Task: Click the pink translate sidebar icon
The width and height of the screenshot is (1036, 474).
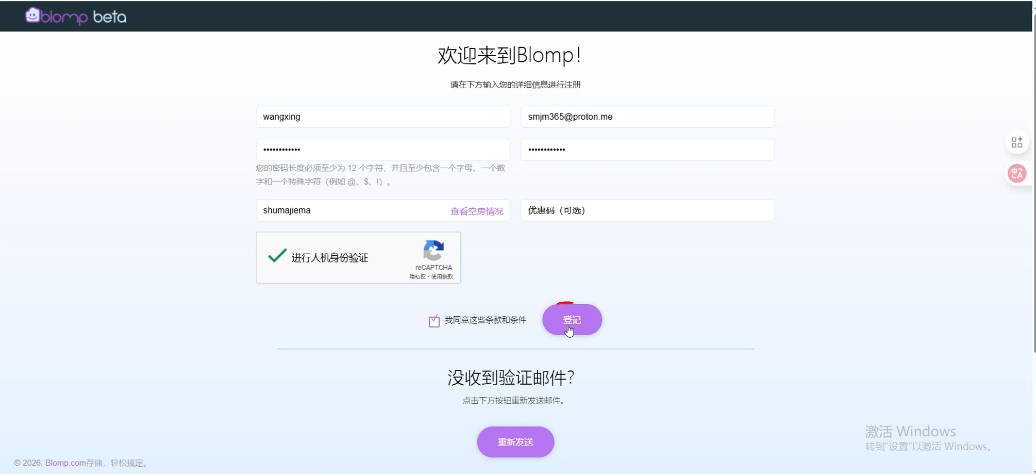Action: [1017, 173]
